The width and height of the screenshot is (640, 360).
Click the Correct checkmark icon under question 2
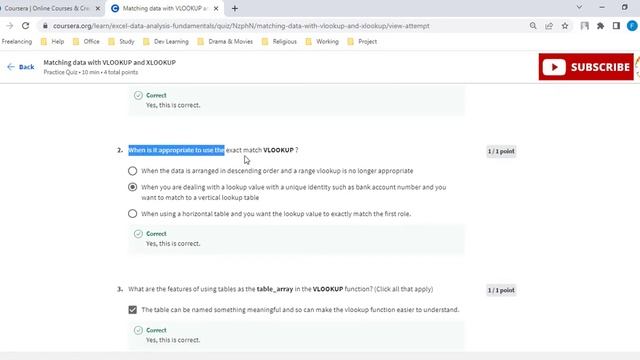point(138,233)
